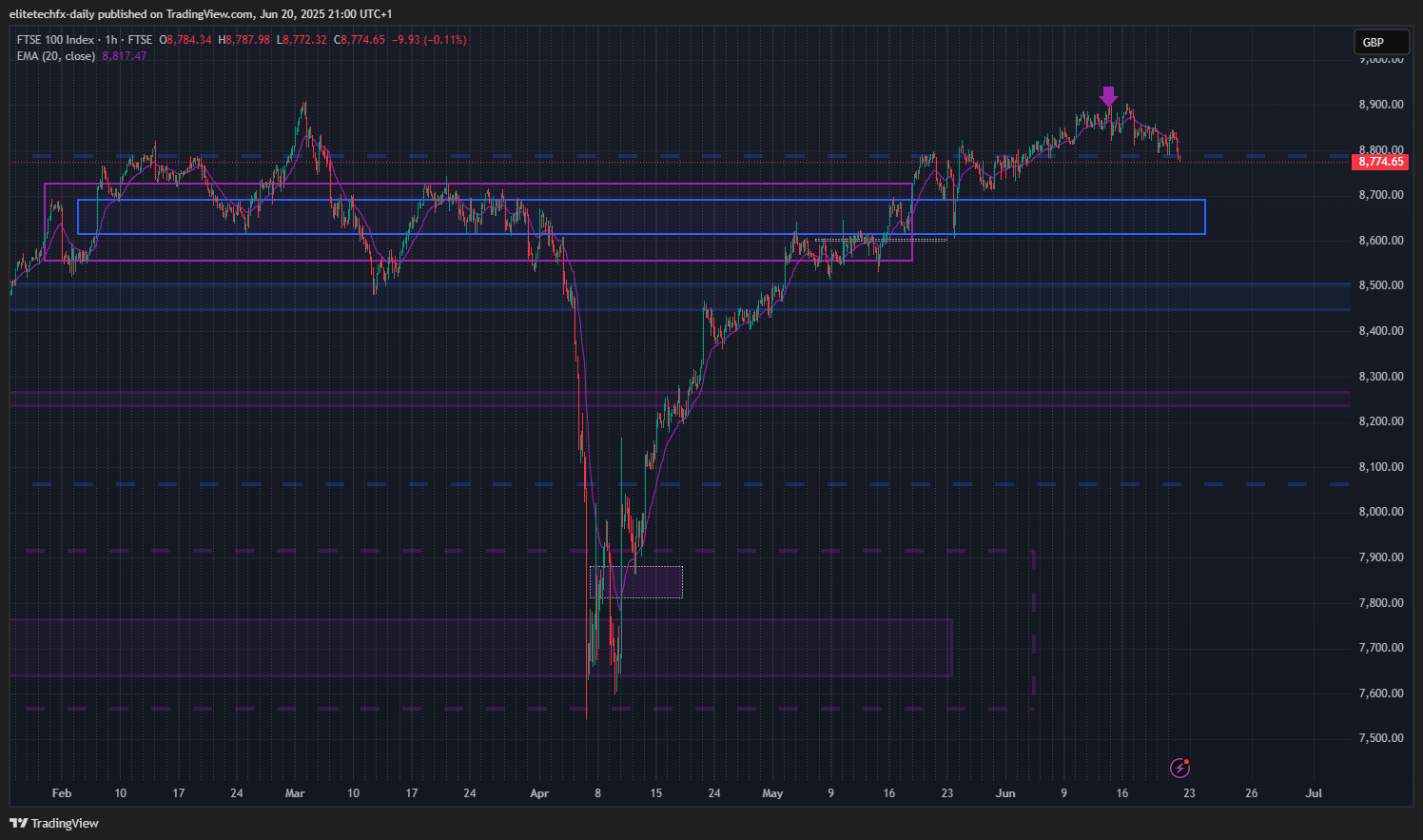
Task: Click the FTSE 100 Index symbol title
Action: pyautogui.click(x=55, y=40)
